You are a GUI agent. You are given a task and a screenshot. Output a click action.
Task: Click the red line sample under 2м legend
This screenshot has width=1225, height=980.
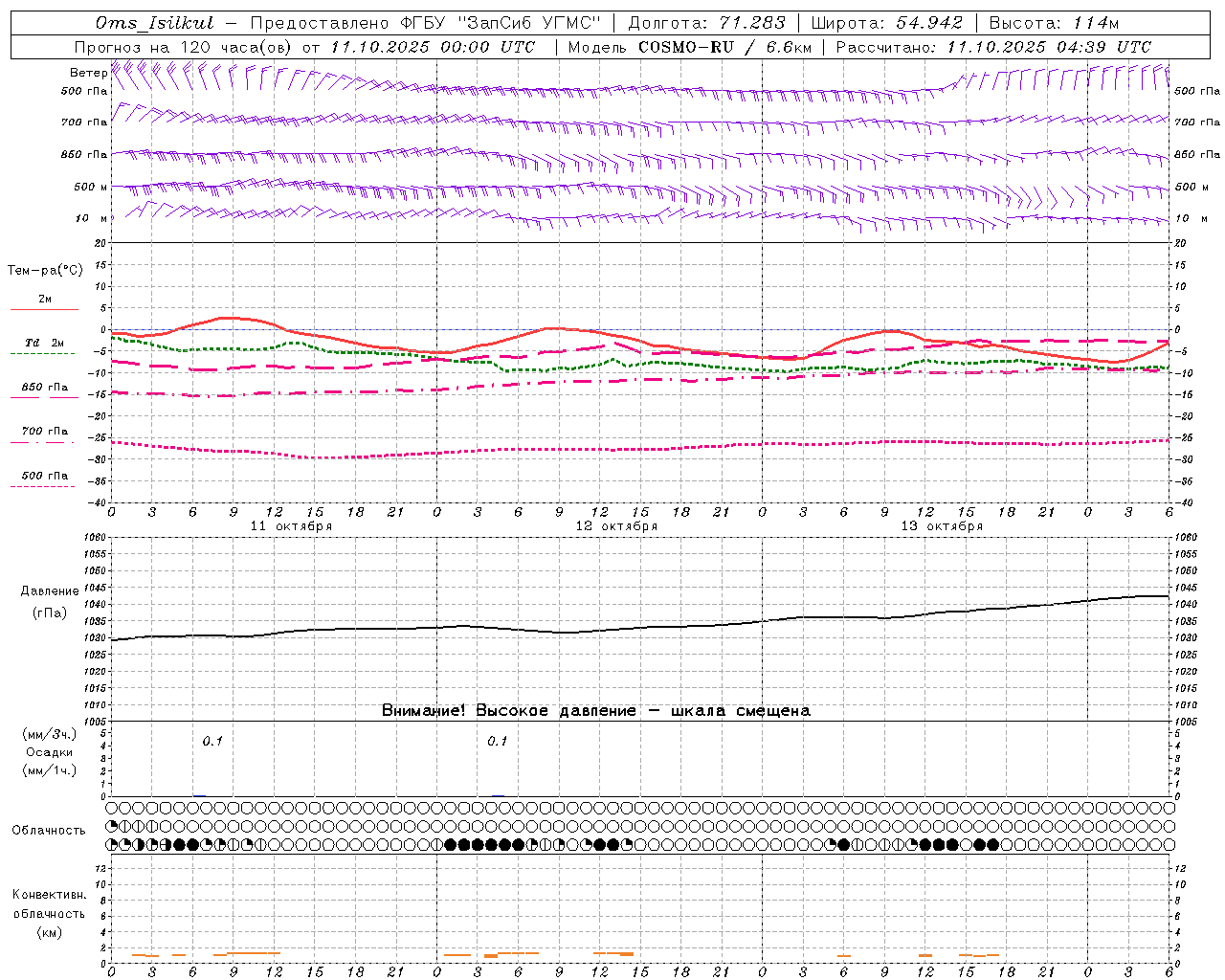[44, 310]
